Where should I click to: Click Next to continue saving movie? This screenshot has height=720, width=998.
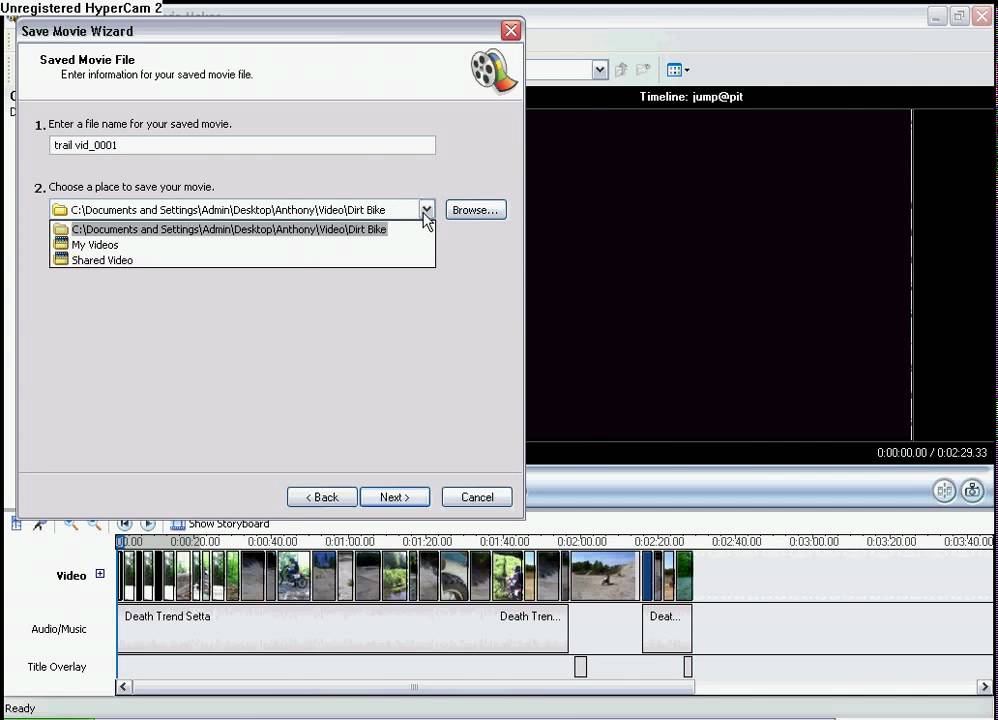pyautogui.click(x=395, y=497)
